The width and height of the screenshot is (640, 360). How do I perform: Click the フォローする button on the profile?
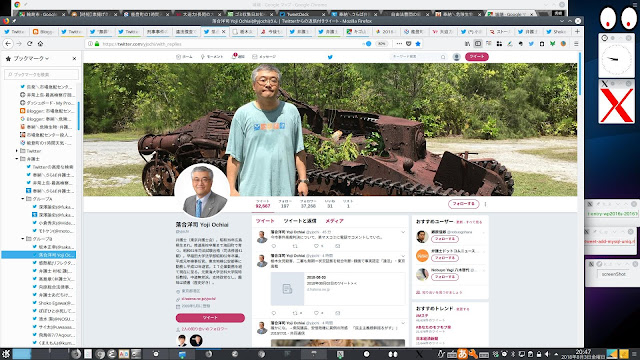click(463, 203)
